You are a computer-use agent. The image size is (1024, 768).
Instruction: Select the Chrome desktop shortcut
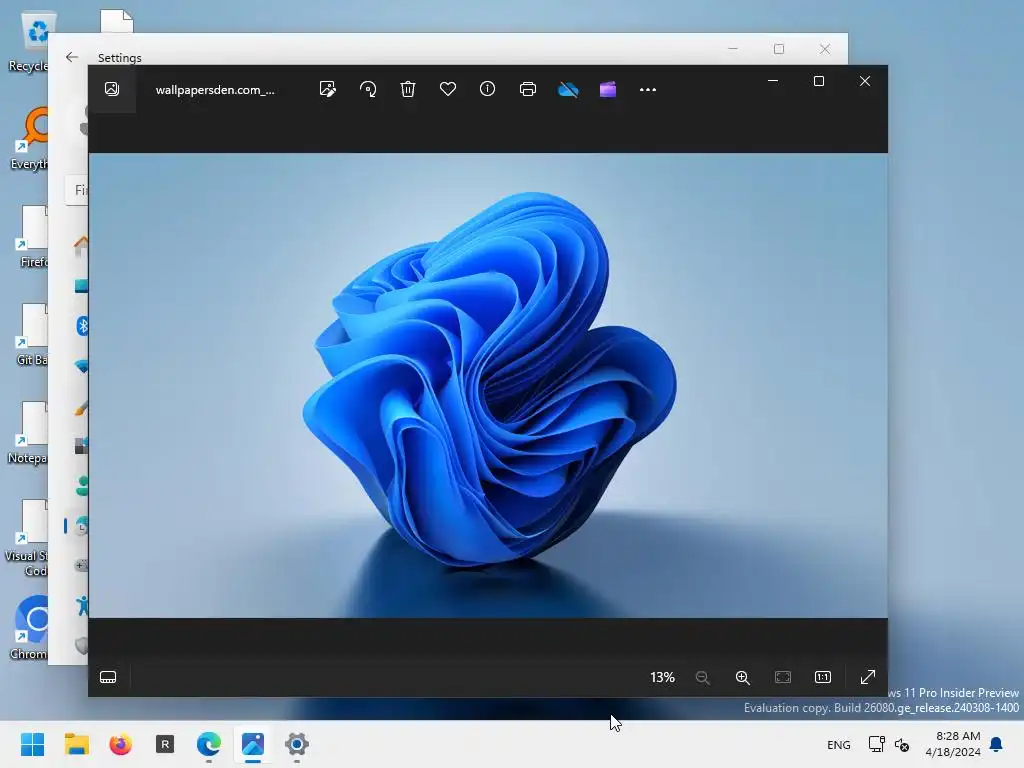[29, 628]
